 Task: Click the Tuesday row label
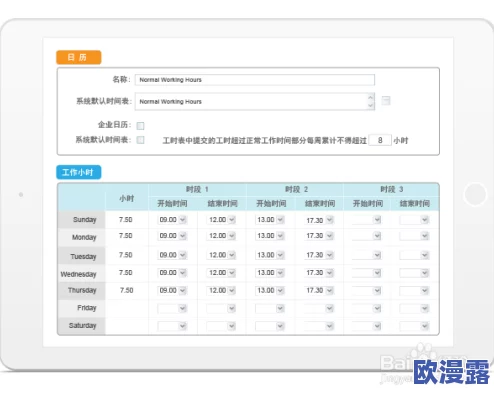83,257
